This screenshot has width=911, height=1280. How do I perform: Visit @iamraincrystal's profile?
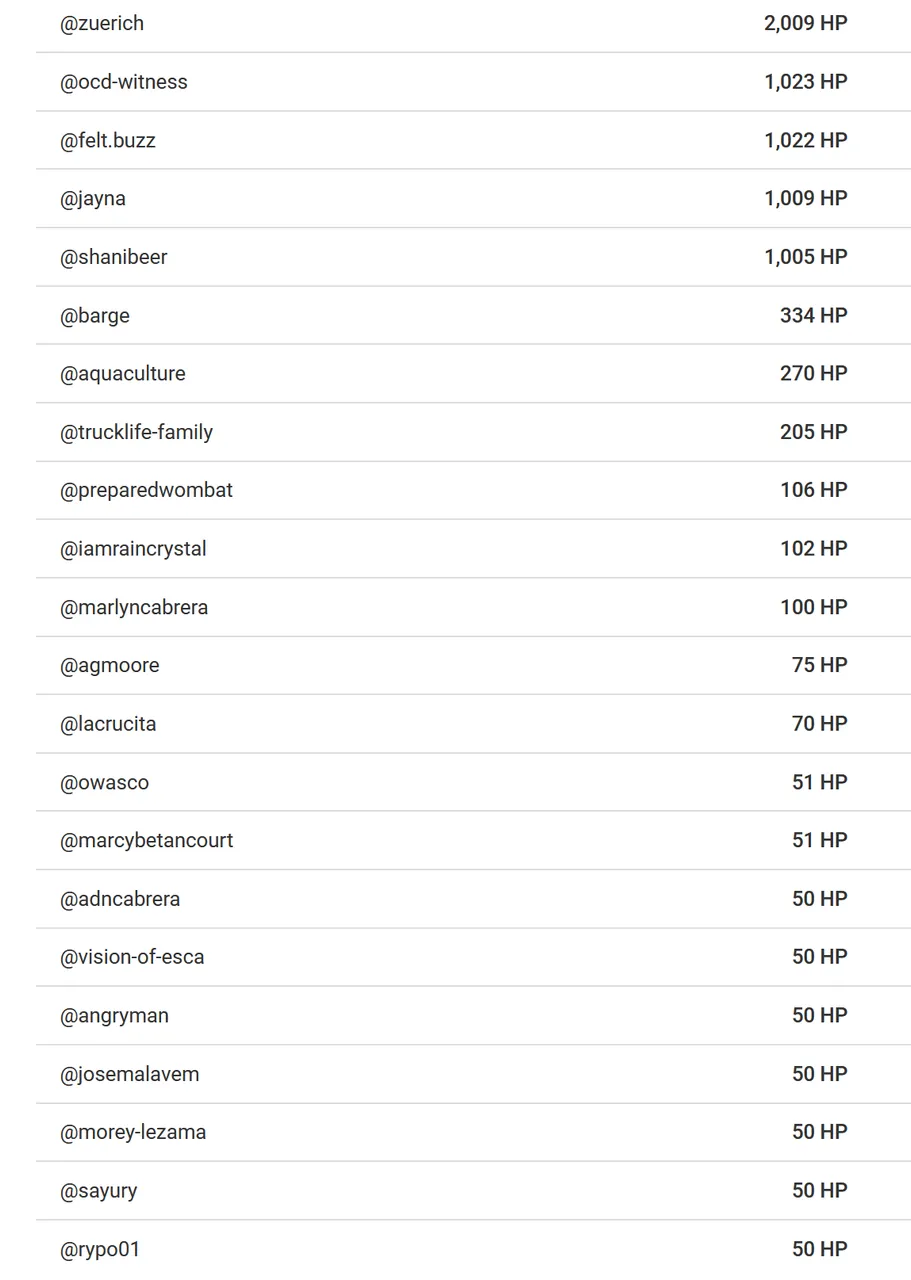pos(134,548)
